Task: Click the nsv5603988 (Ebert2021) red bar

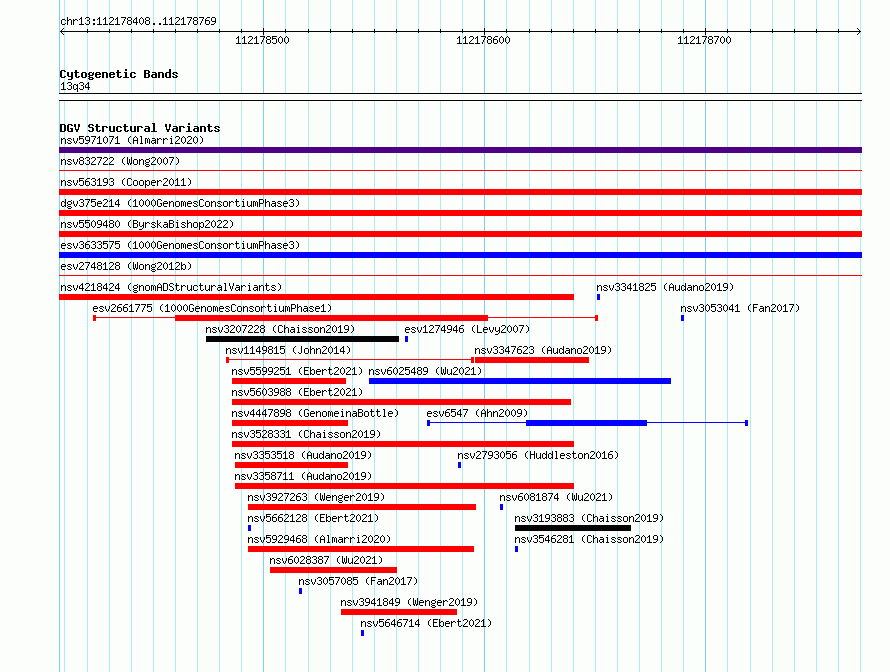Action: (401, 402)
